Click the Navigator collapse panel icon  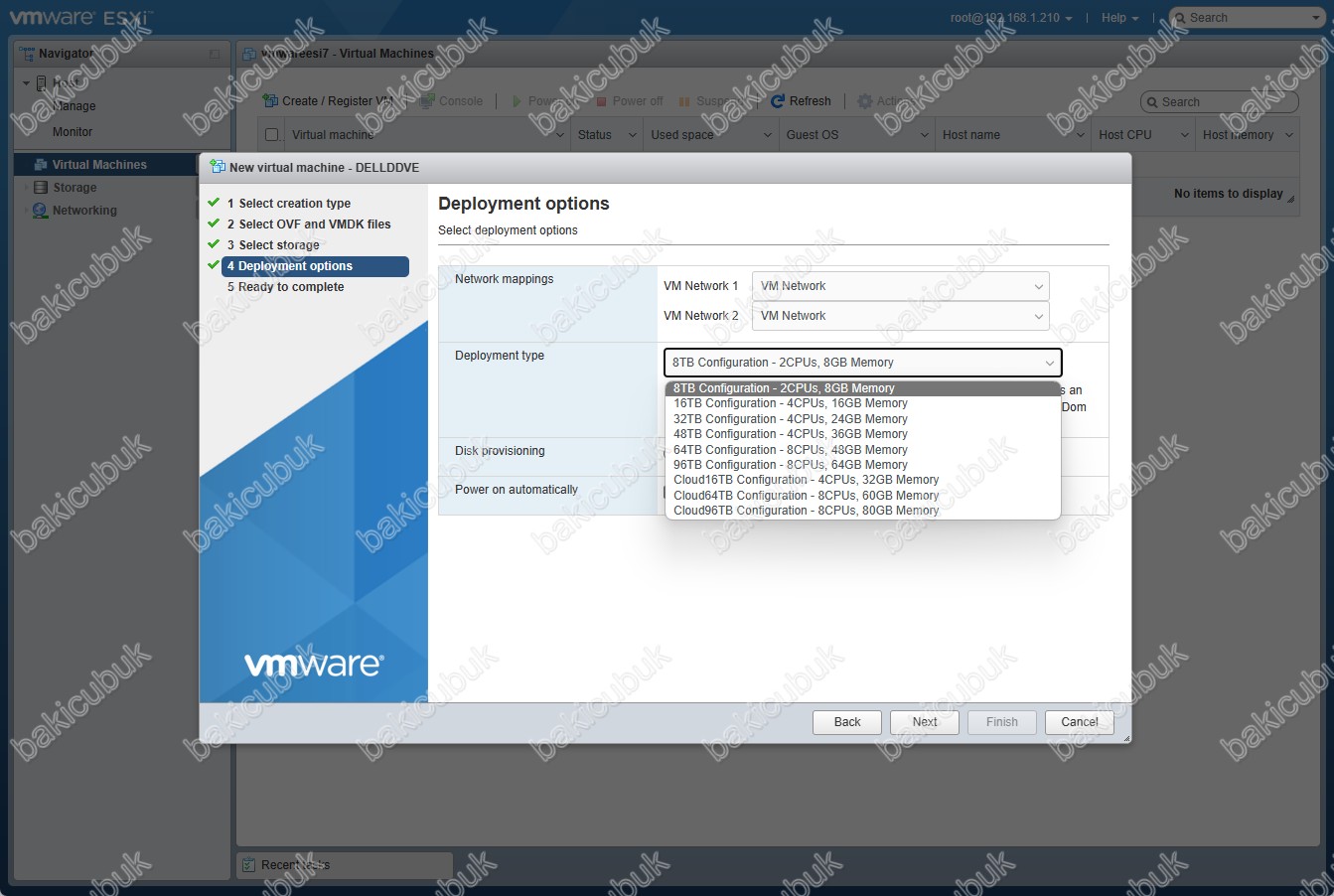(x=215, y=54)
